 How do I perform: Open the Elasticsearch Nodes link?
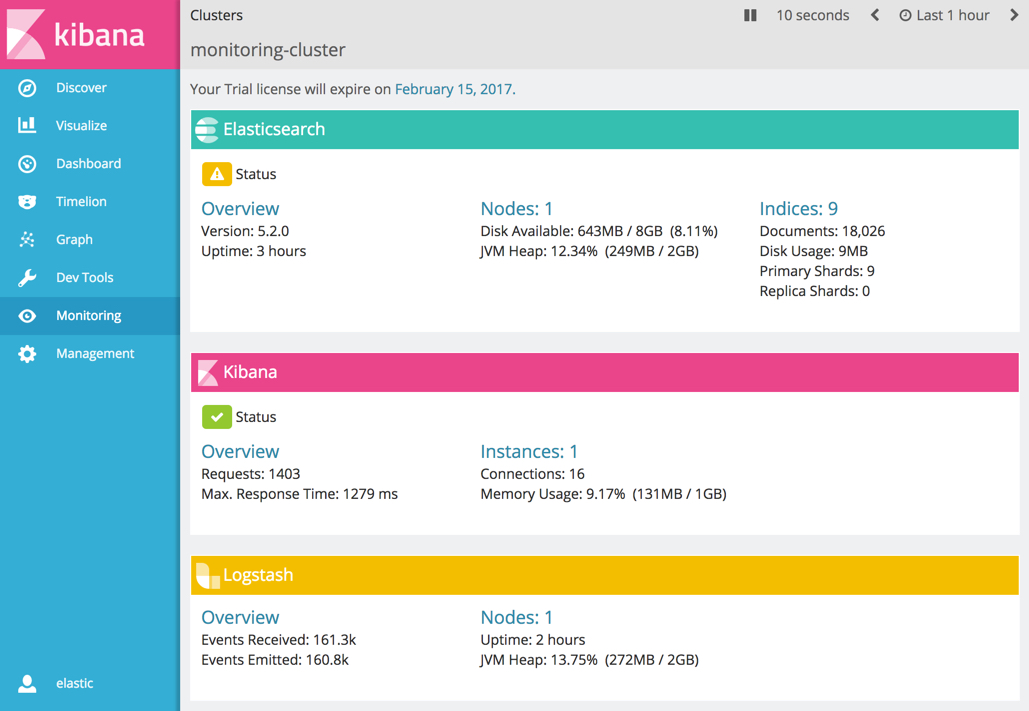[517, 208]
